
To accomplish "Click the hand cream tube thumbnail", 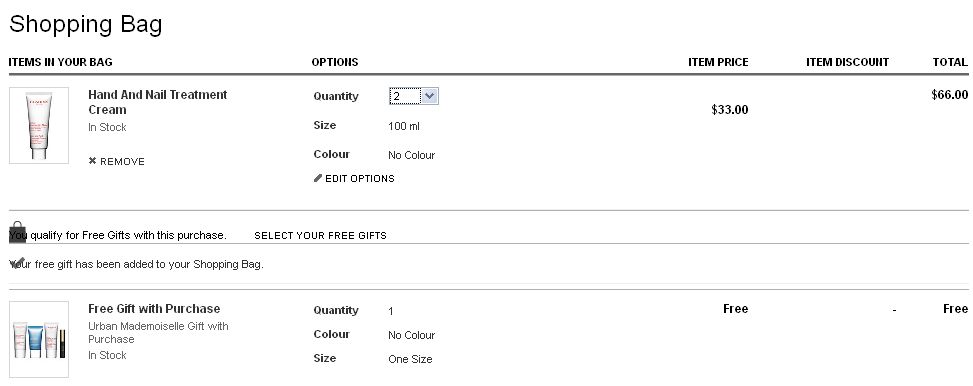I will coord(39,125).
